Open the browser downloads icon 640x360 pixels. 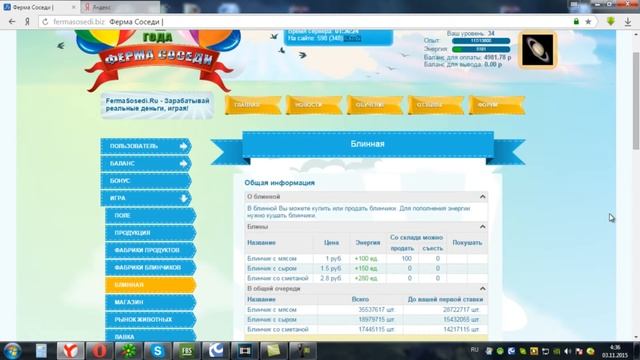(628, 22)
